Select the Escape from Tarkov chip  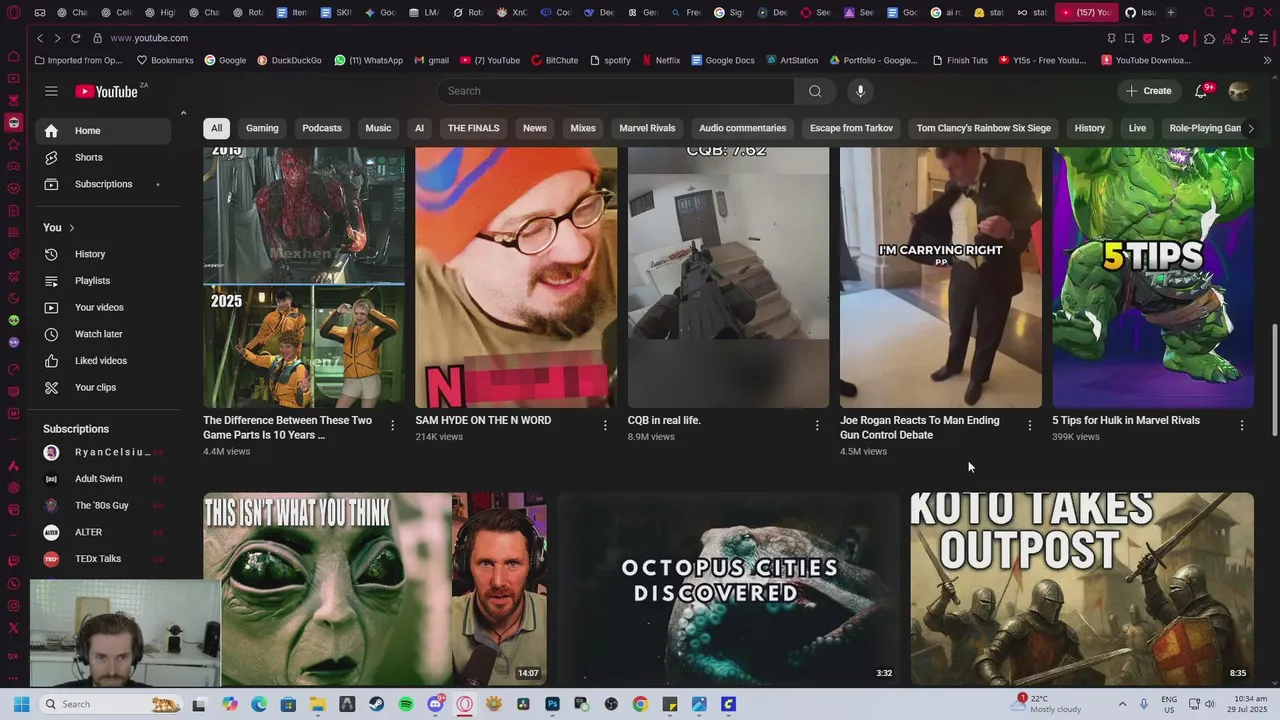pyautogui.click(x=851, y=128)
